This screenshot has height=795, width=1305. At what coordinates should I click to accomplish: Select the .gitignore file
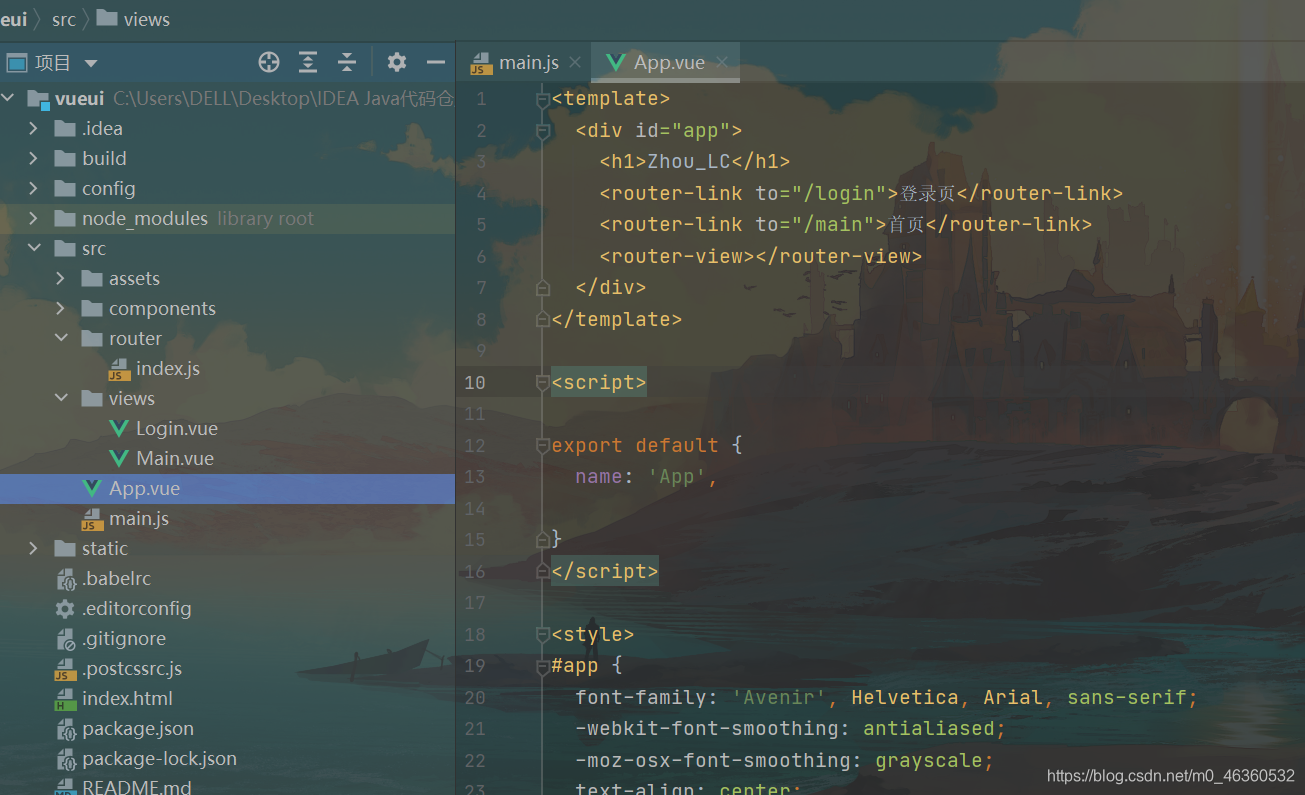point(124,638)
